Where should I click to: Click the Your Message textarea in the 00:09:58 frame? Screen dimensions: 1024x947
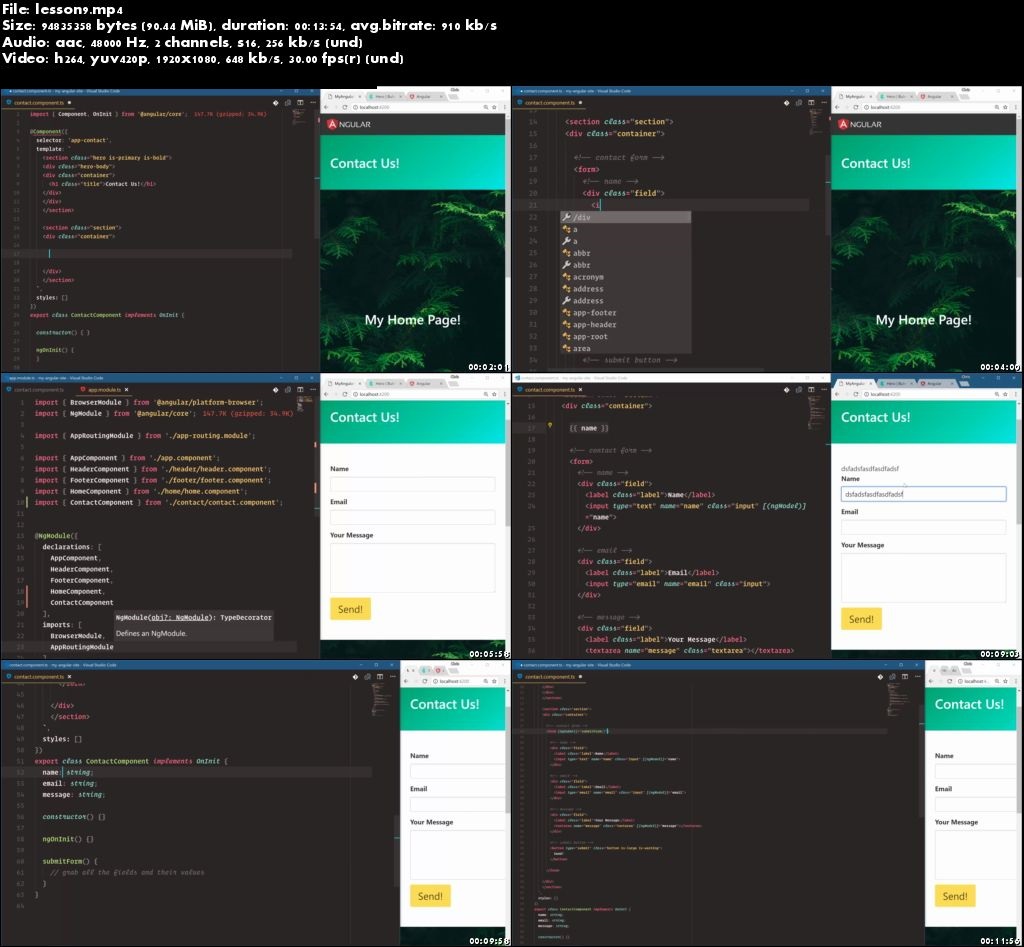[x=457, y=855]
